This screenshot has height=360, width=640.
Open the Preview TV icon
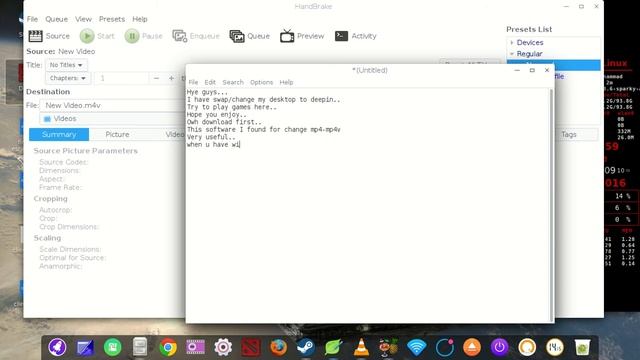(287, 36)
